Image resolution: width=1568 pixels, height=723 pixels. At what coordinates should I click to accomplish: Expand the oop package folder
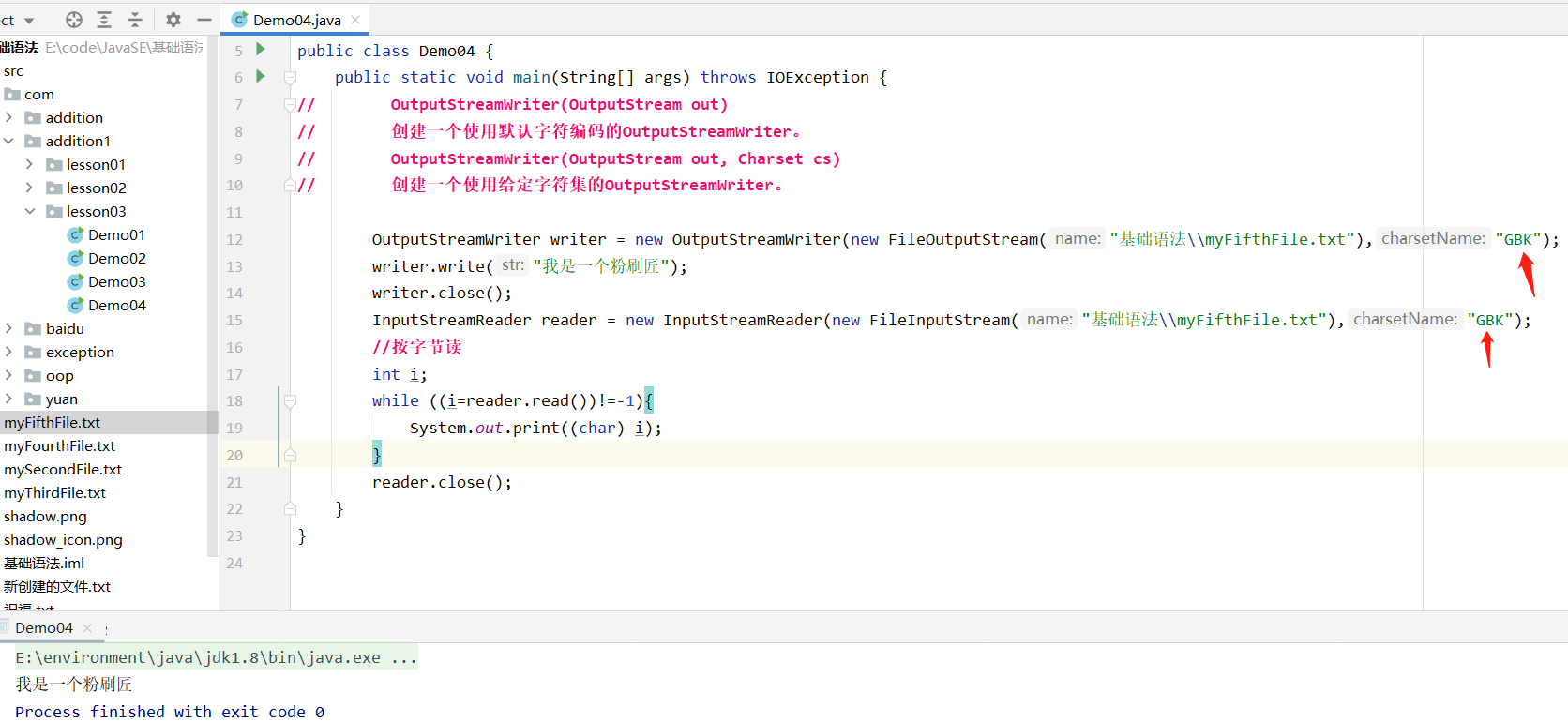9,375
